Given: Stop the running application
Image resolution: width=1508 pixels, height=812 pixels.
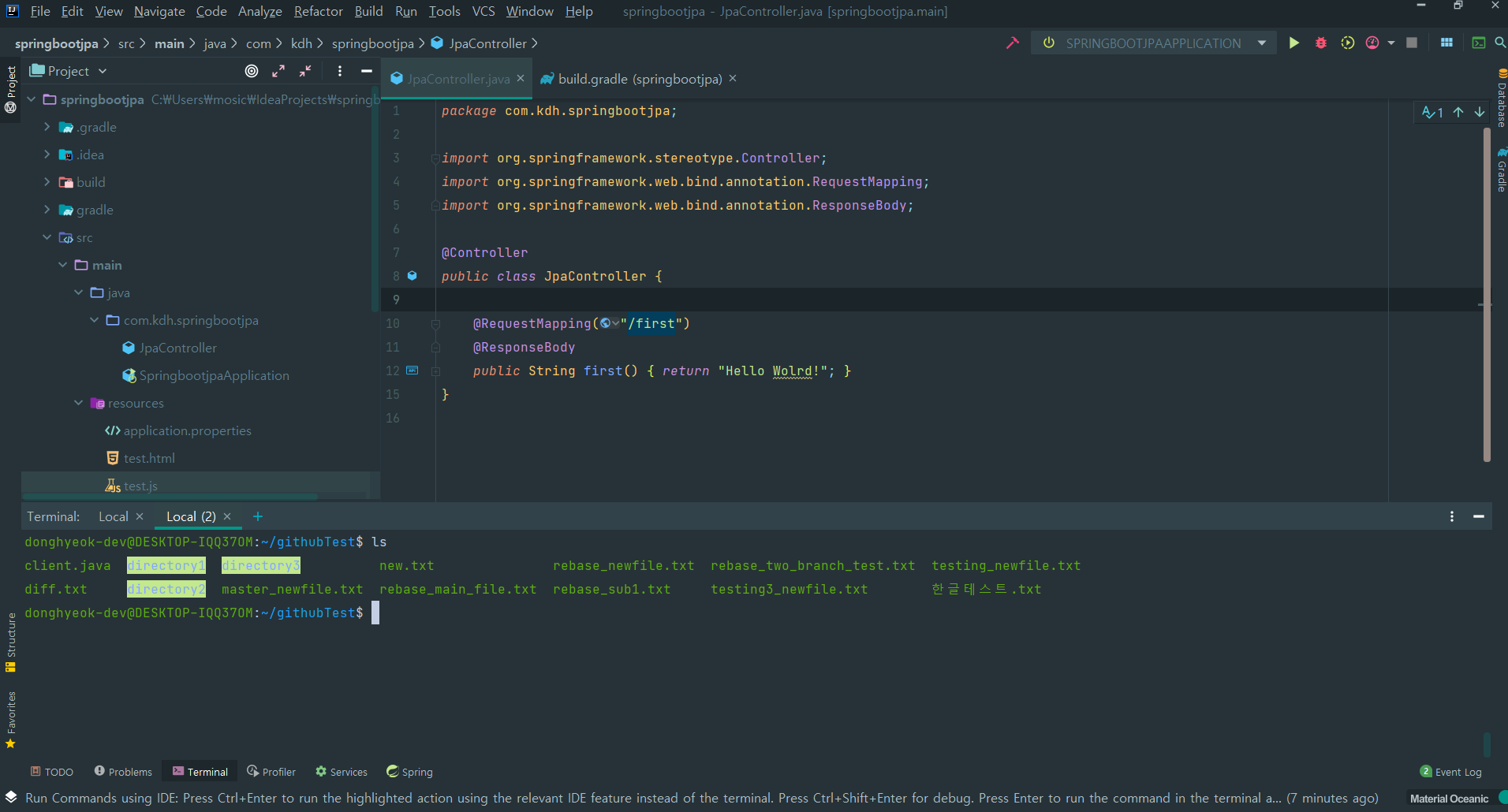Looking at the screenshot, I should pos(1412,43).
